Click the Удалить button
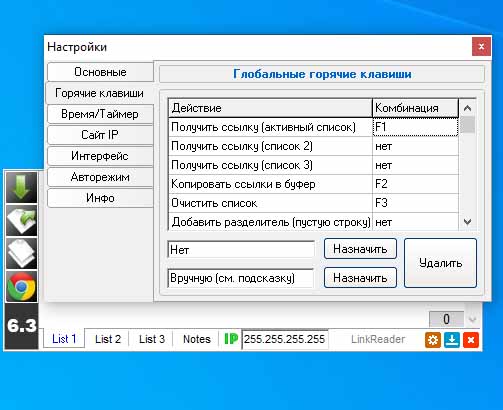The height and width of the screenshot is (410, 503). click(440, 263)
